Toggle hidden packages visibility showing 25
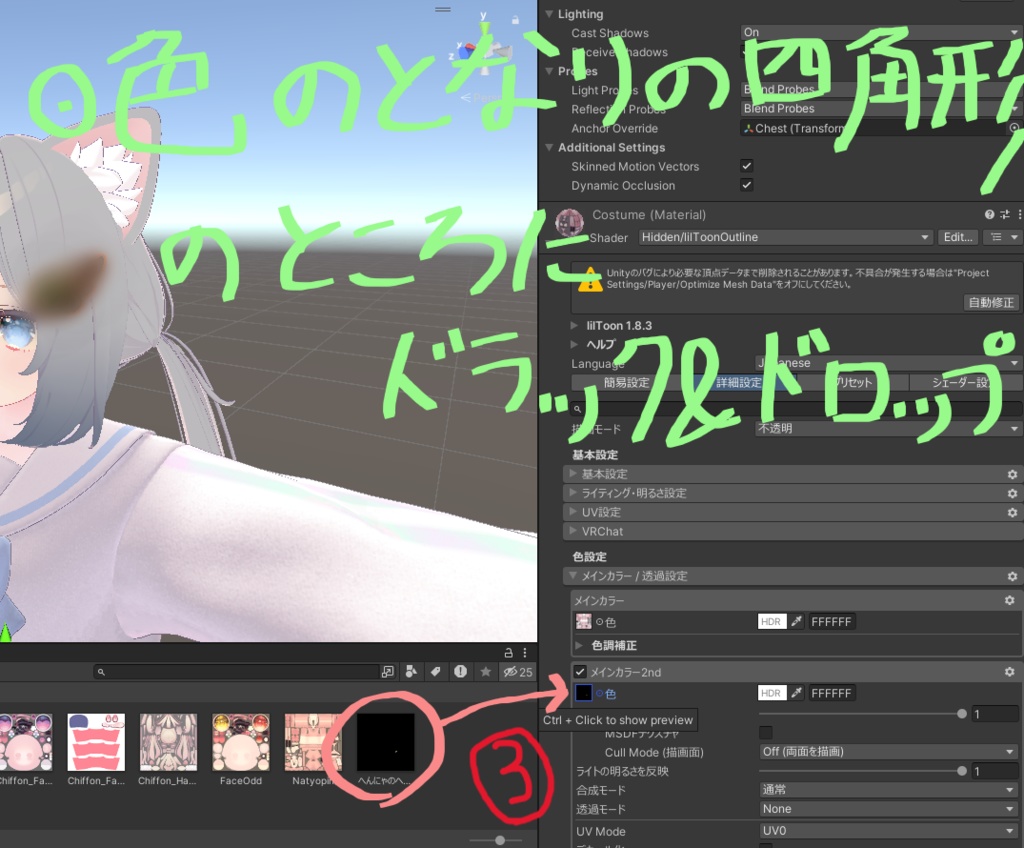The width and height of the screenshot is (1024, 848). point(518,672)
